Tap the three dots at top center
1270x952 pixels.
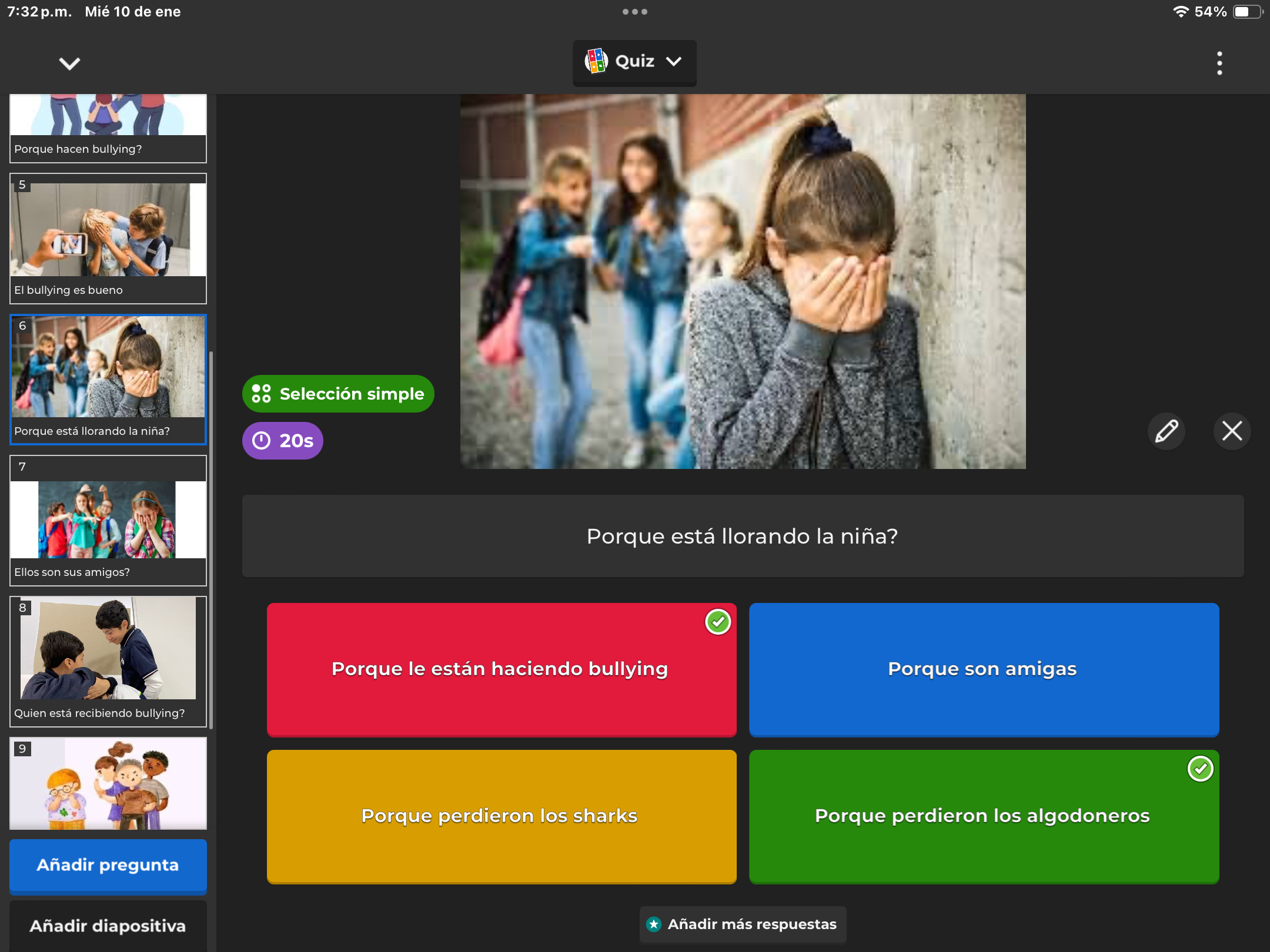coord(634,12)
